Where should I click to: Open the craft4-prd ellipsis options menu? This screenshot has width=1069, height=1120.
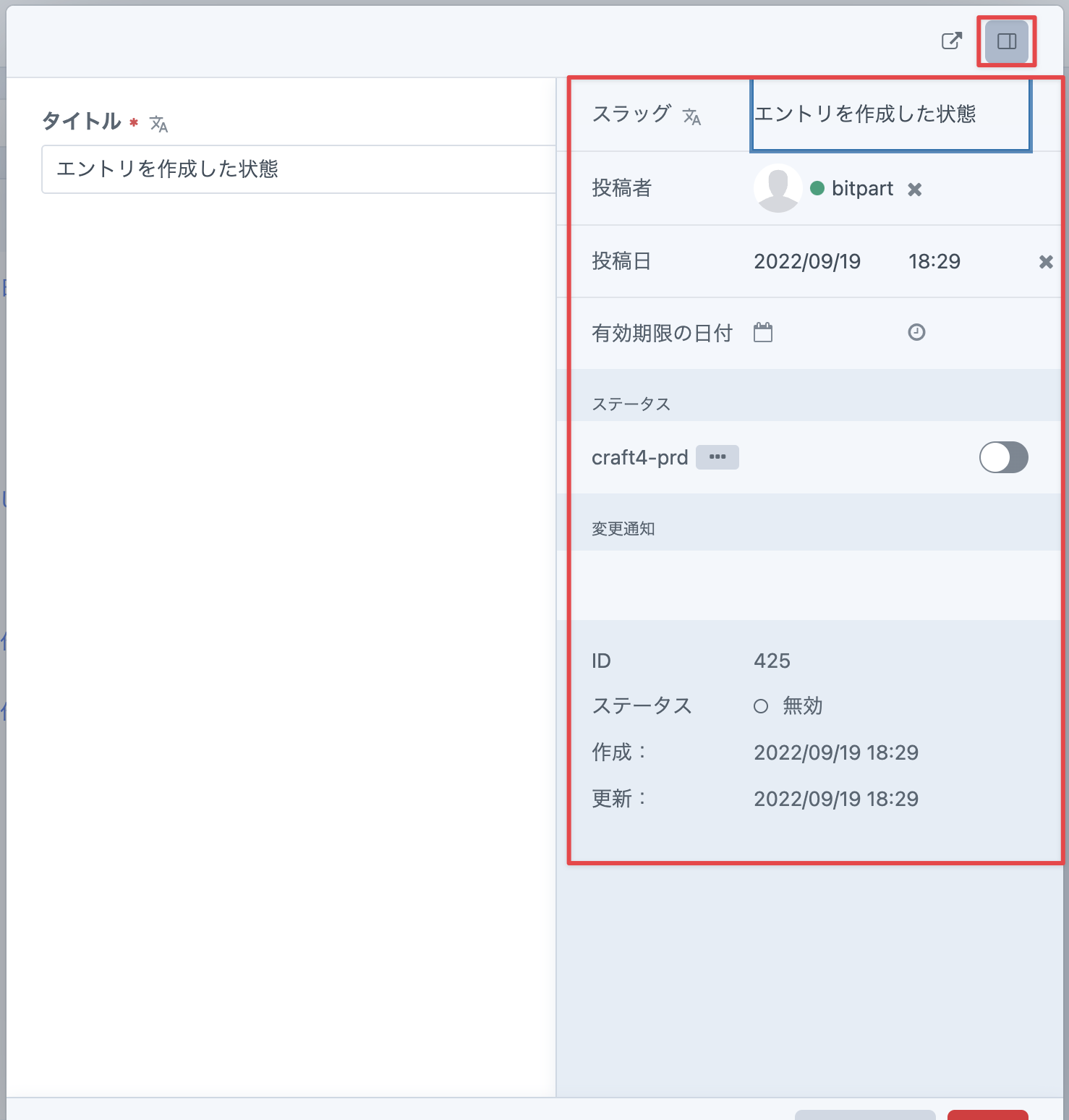tap(717, 457)
